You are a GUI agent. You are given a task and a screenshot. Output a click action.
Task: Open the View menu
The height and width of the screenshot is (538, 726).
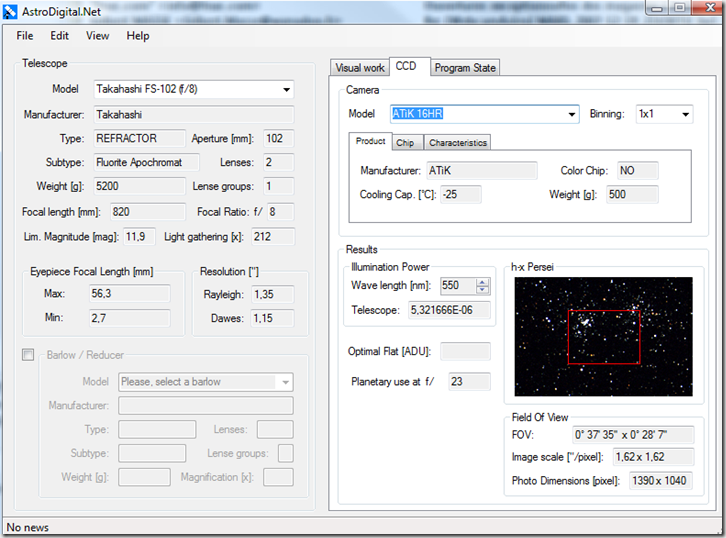point(97,36)
